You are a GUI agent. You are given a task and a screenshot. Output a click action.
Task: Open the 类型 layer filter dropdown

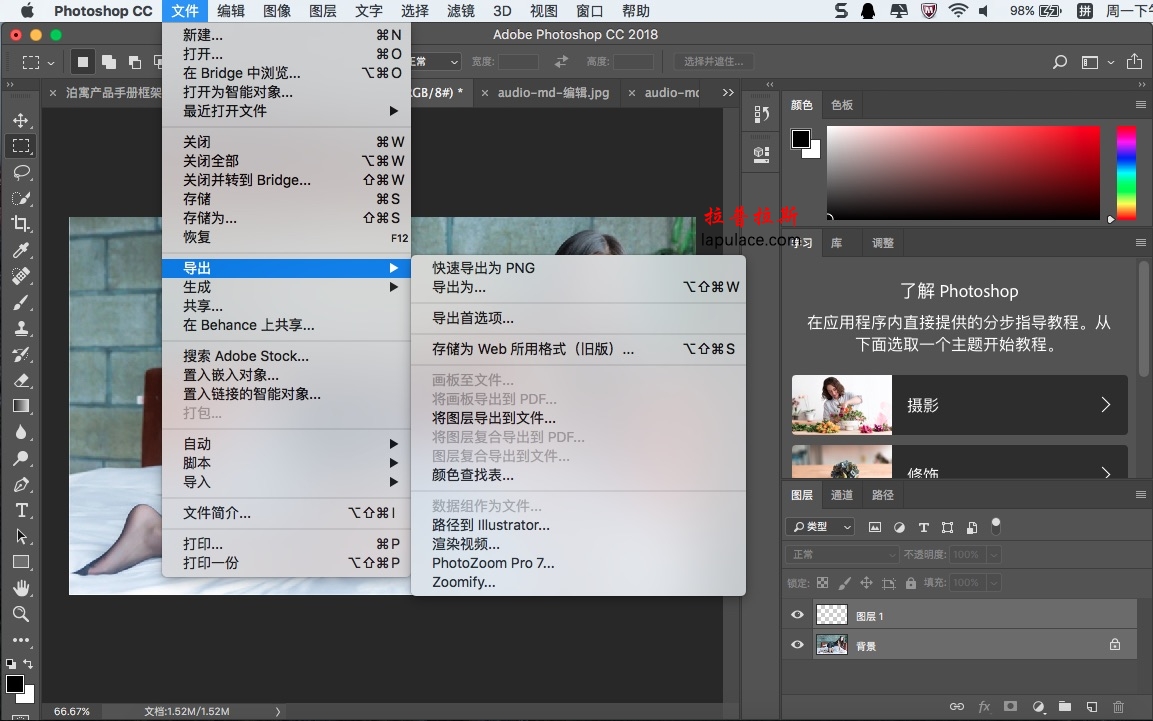coord(821,527)
